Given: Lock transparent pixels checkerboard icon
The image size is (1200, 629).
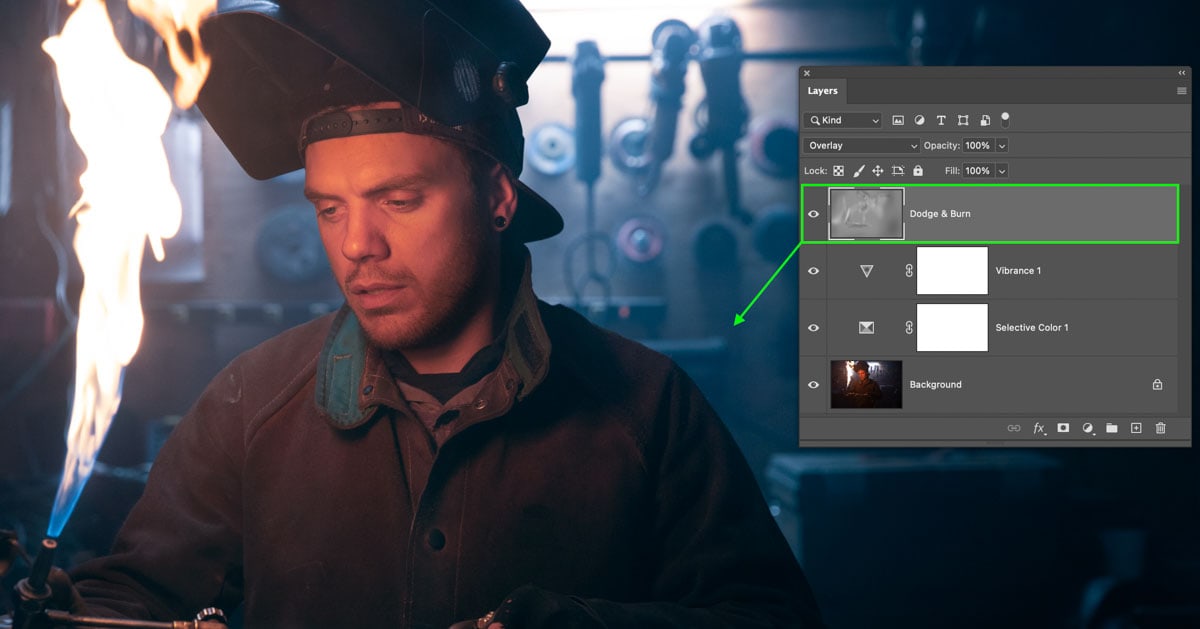Looking at the screenshot, I should pos(839,171).
